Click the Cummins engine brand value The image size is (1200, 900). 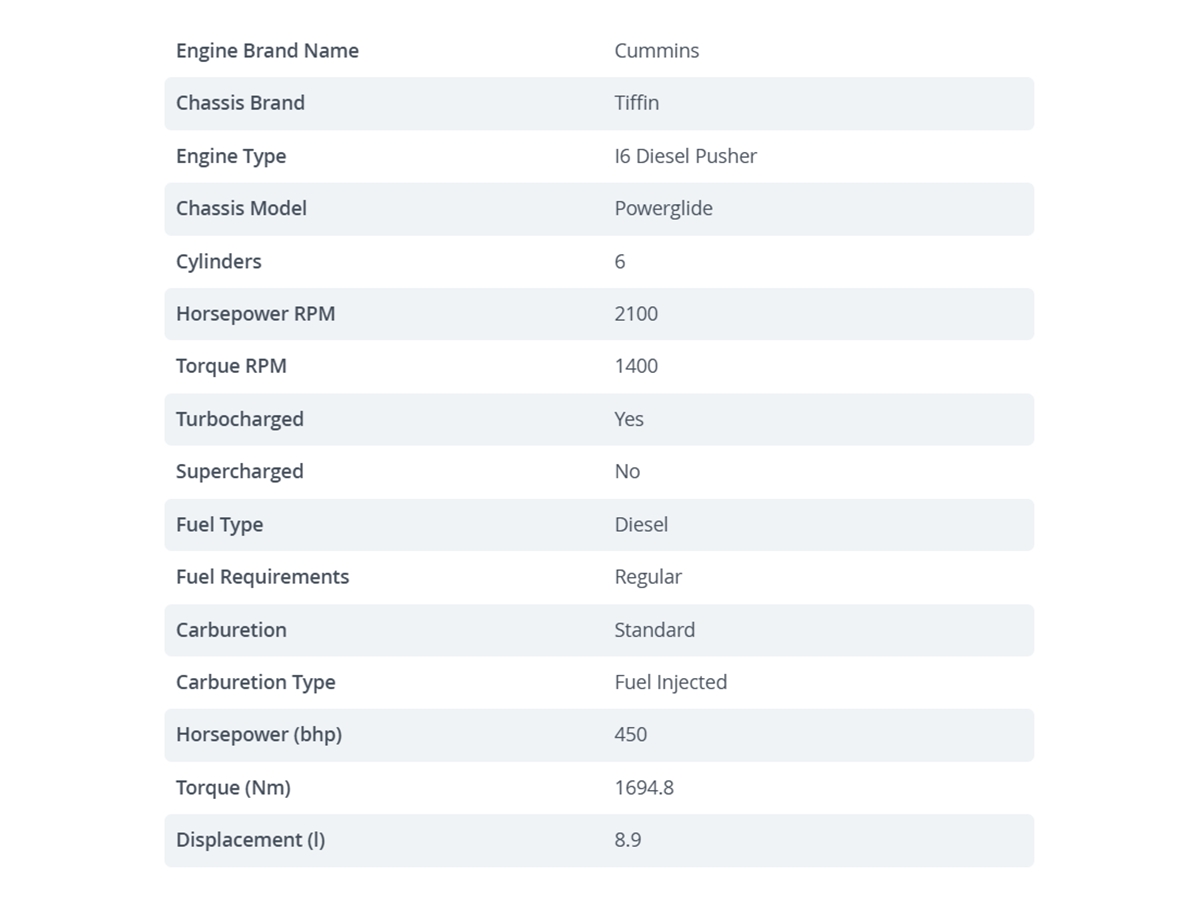657,51
